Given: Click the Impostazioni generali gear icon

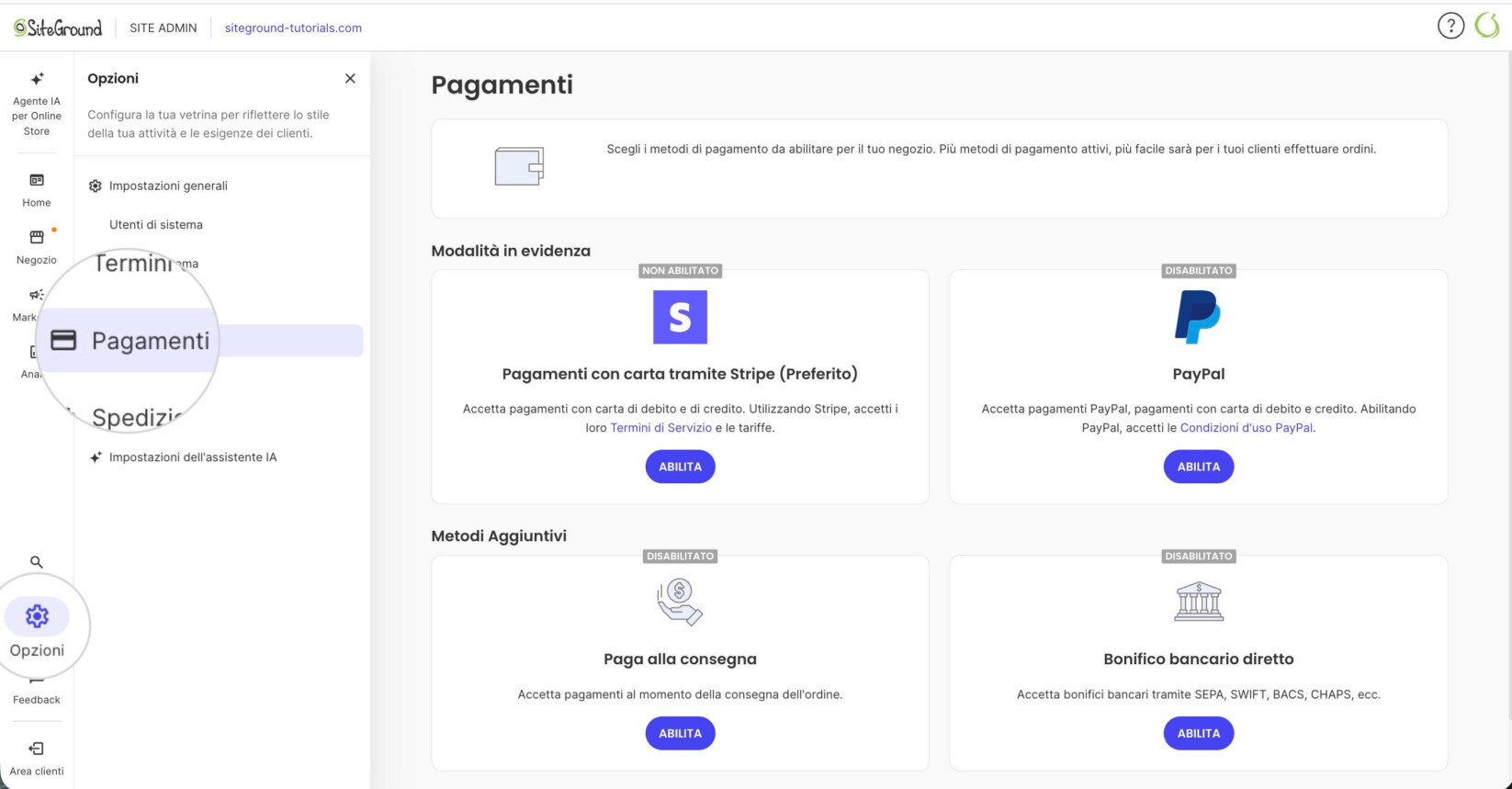Looking at the screenshot, I should 96,186.
